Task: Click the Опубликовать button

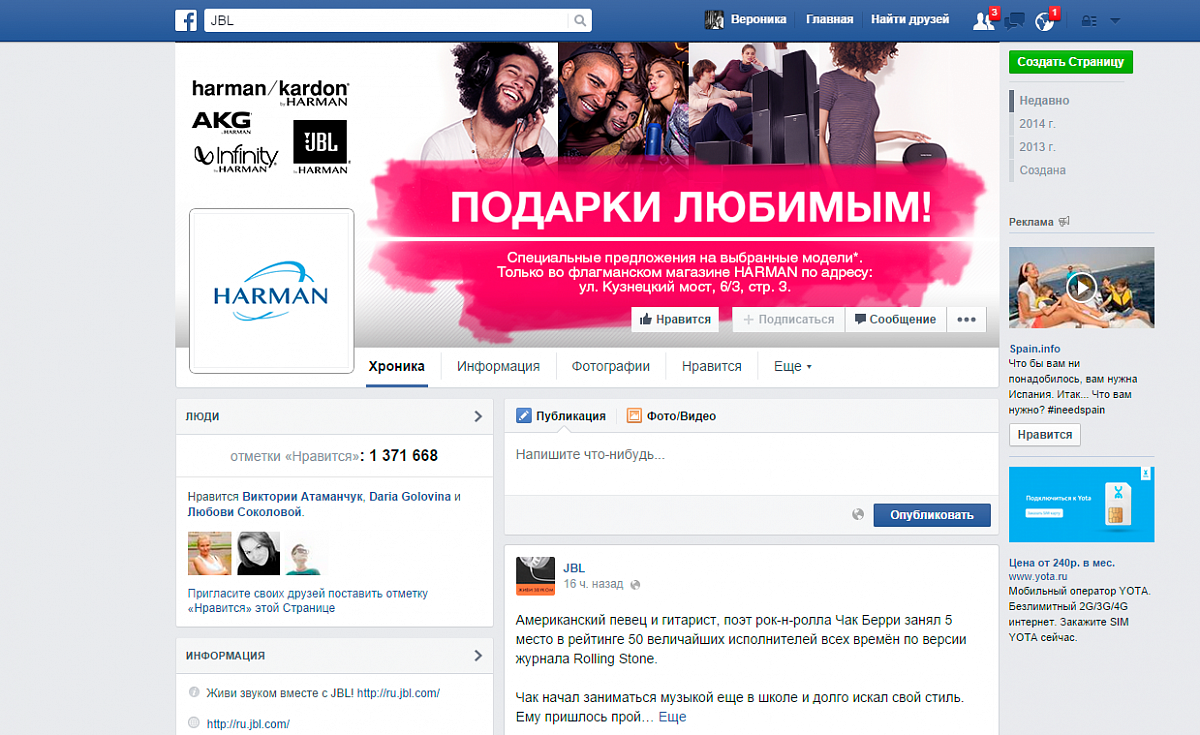Action: (x=932, y=515)
